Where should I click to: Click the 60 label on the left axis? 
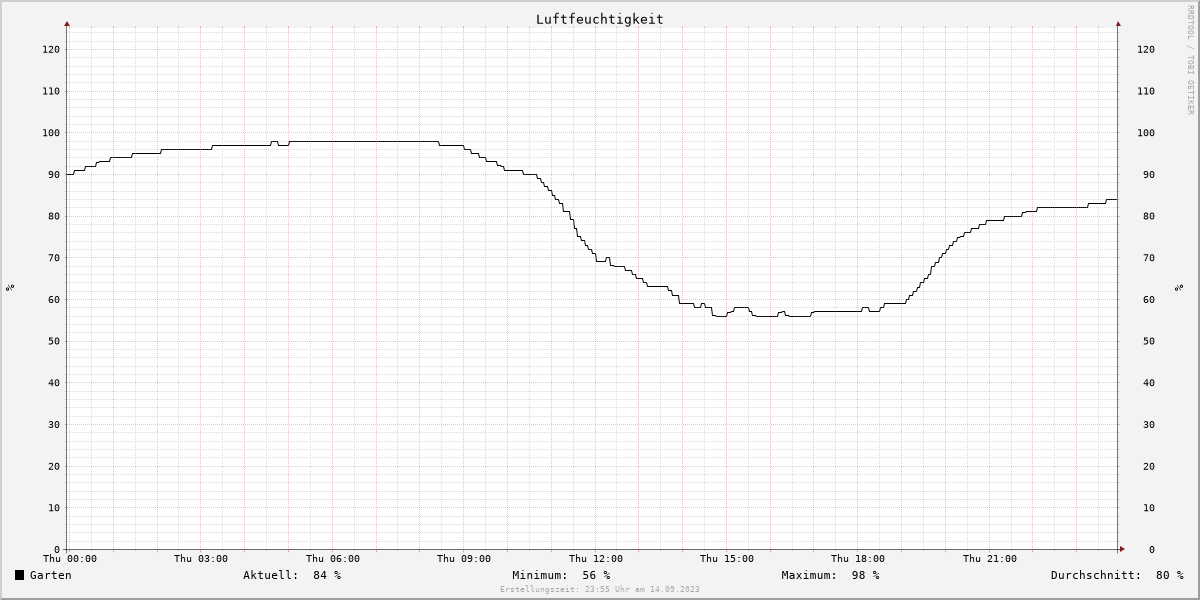pos(54,300)
